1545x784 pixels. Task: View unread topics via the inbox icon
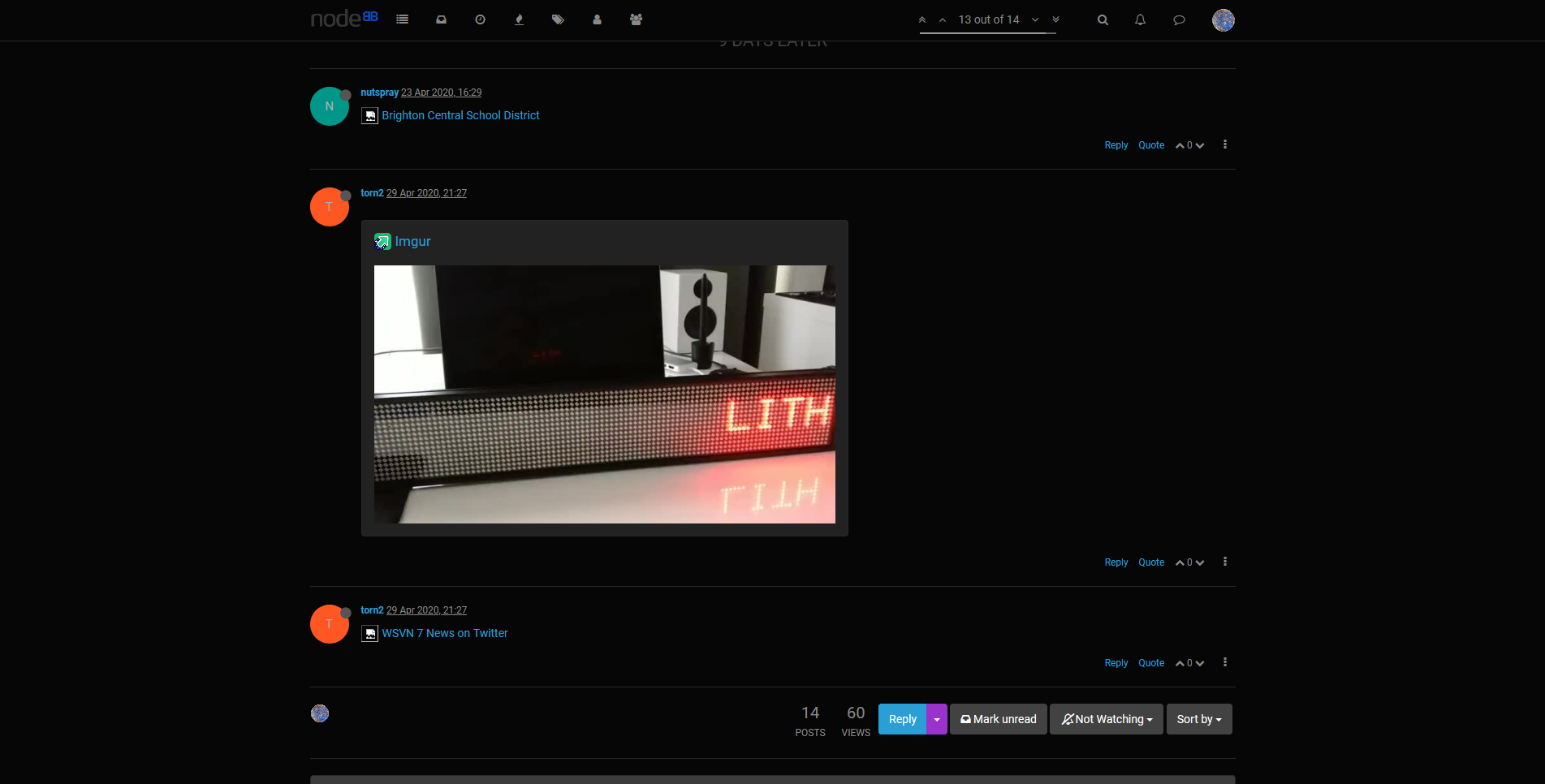[x=441, y=19]
